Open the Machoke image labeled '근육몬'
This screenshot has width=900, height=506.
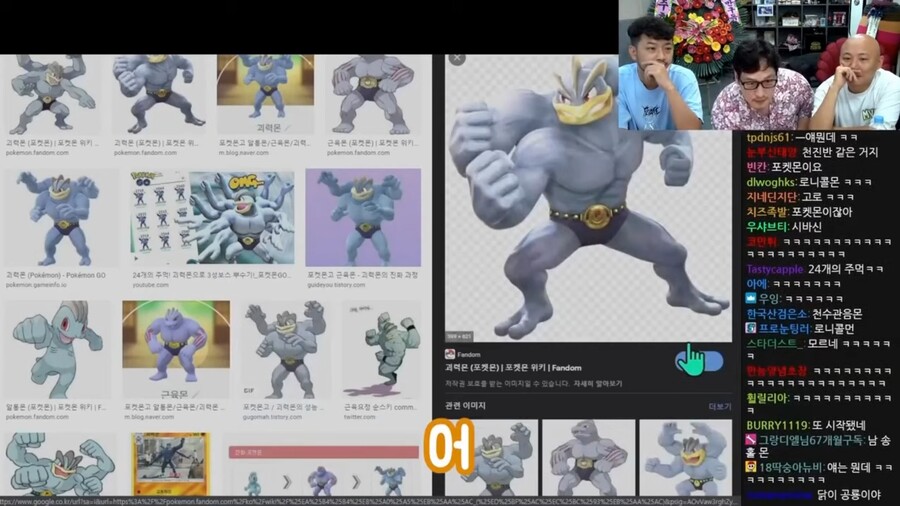pos(176,349)
